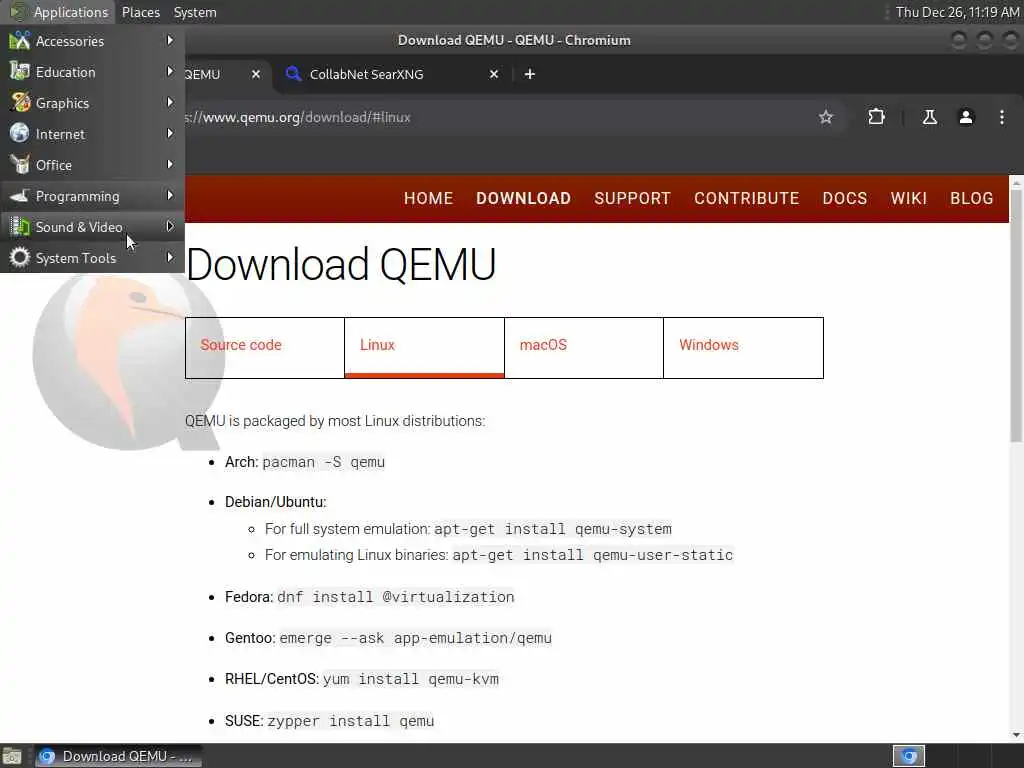Expand Office submenu arrow
Viewport: 1024px width, 768px height.
pyautogui.click(x=170, y=165)
